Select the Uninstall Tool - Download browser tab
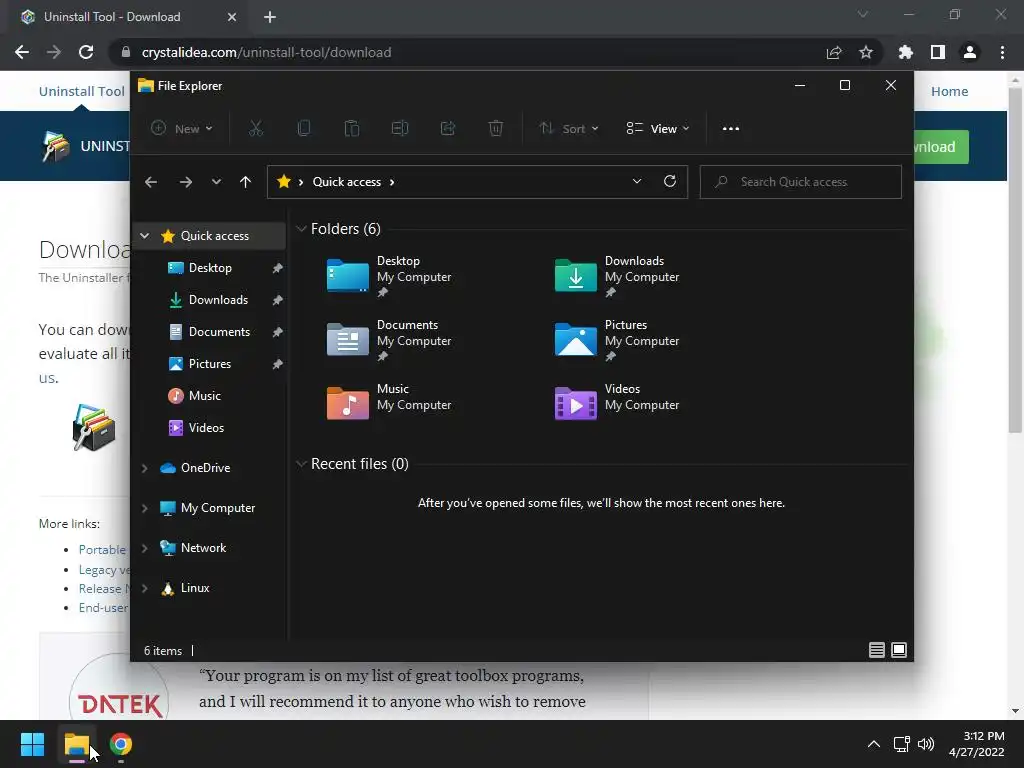 click(128, 17)
